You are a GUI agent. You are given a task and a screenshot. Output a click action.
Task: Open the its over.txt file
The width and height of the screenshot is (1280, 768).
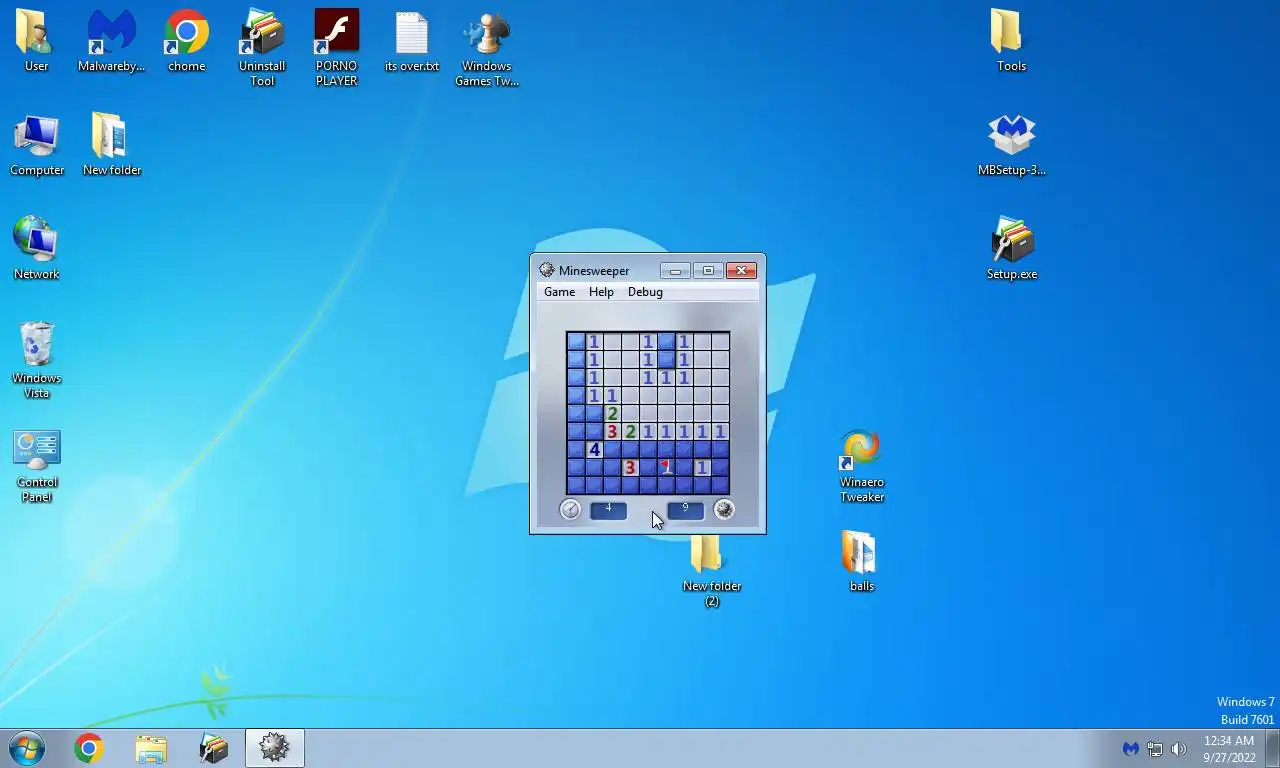[x=411, y=41]
